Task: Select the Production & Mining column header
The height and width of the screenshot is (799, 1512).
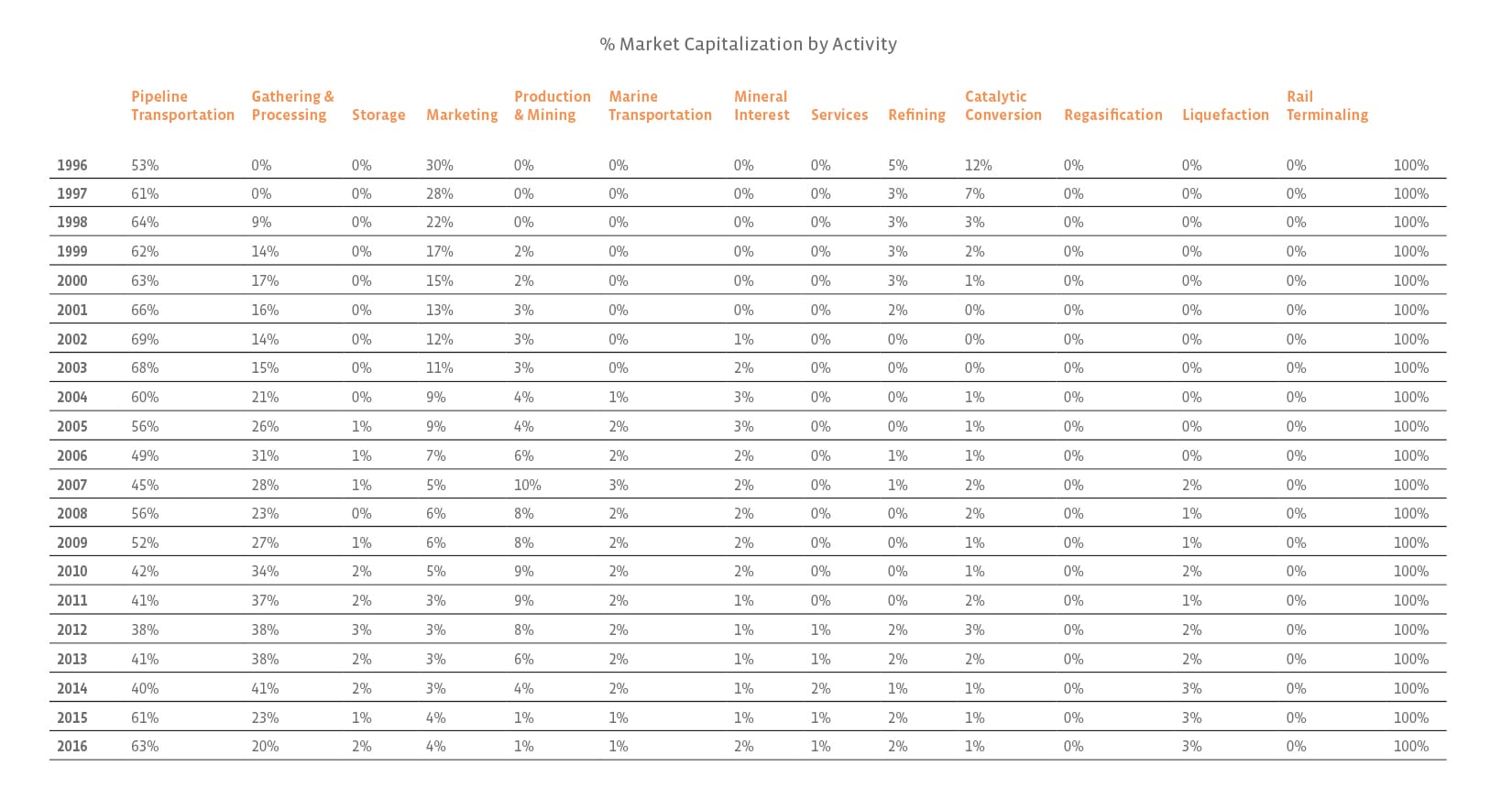Action: click(552, 105)
